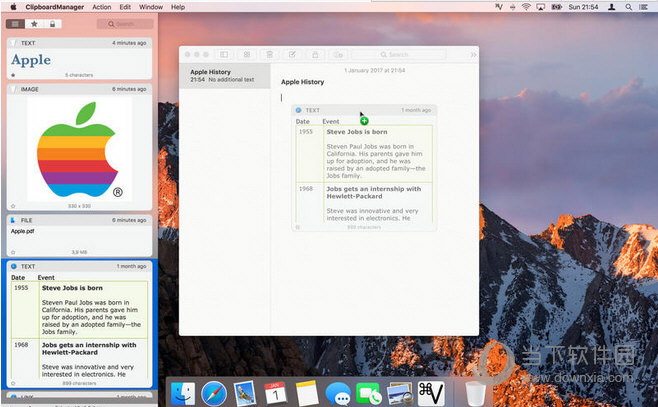Viewport: 658px width, 407px height.
Task: Switch to all clippings list view
Action: coord(16,24)
